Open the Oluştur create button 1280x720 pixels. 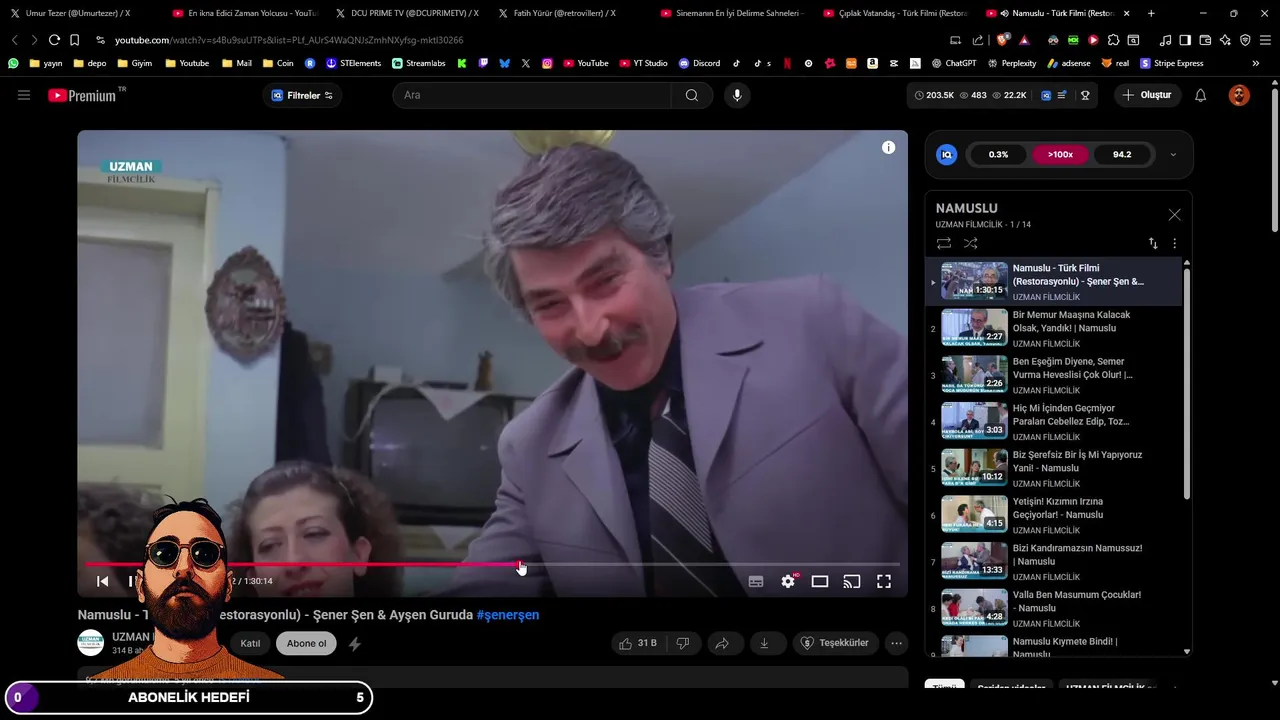pyautogui.click(x=1148, y=95)
